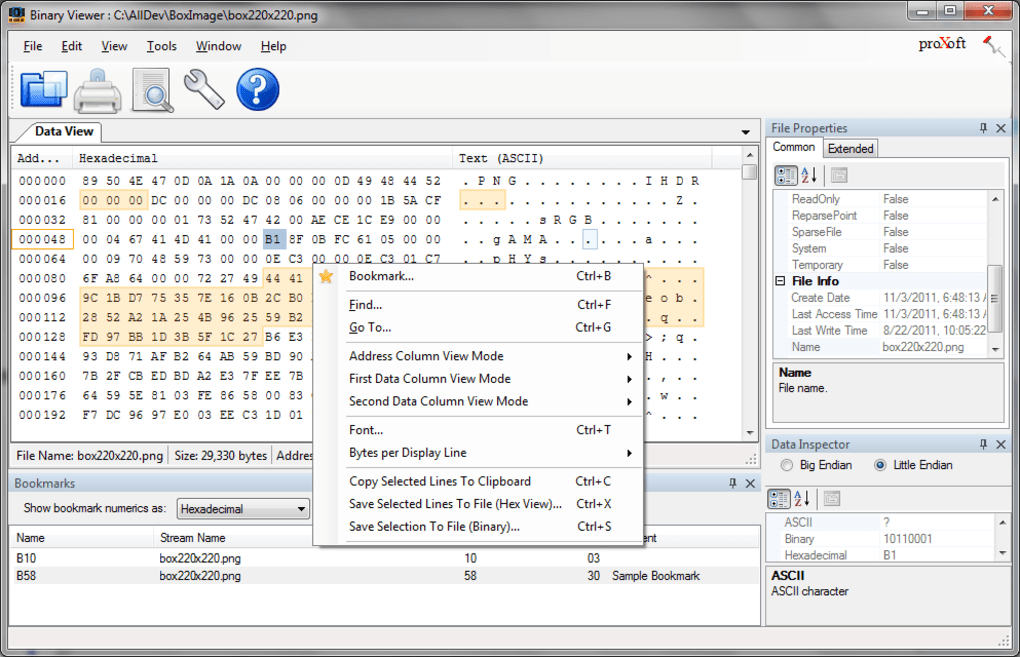Open the Tools menu in the menu bar
The image size is (1020, 657).
pos(161,46)
